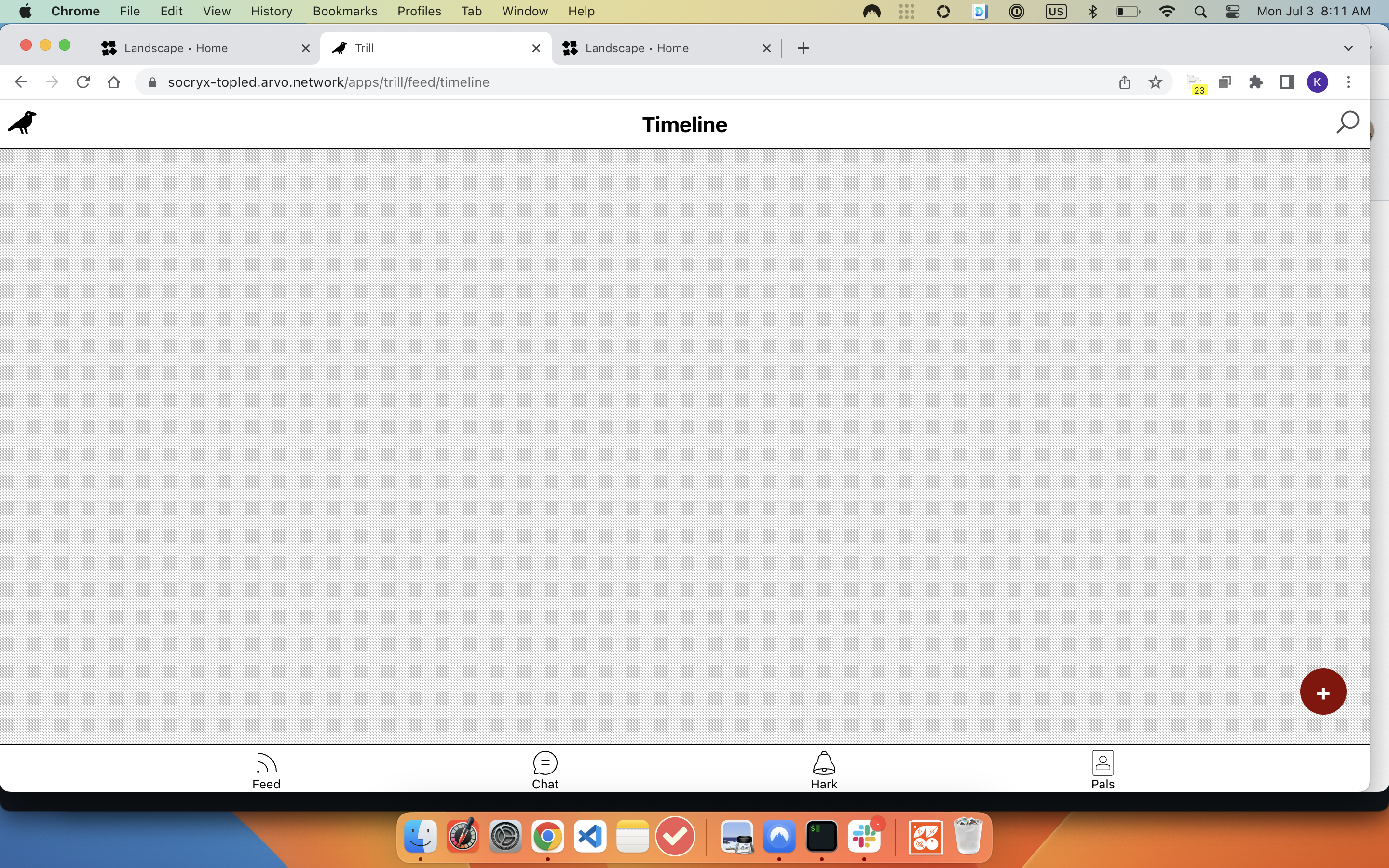Open the Chrome extensions puzzle icon
The width and height of the screenshot is (1389, 868).
tap(1255, 82)
